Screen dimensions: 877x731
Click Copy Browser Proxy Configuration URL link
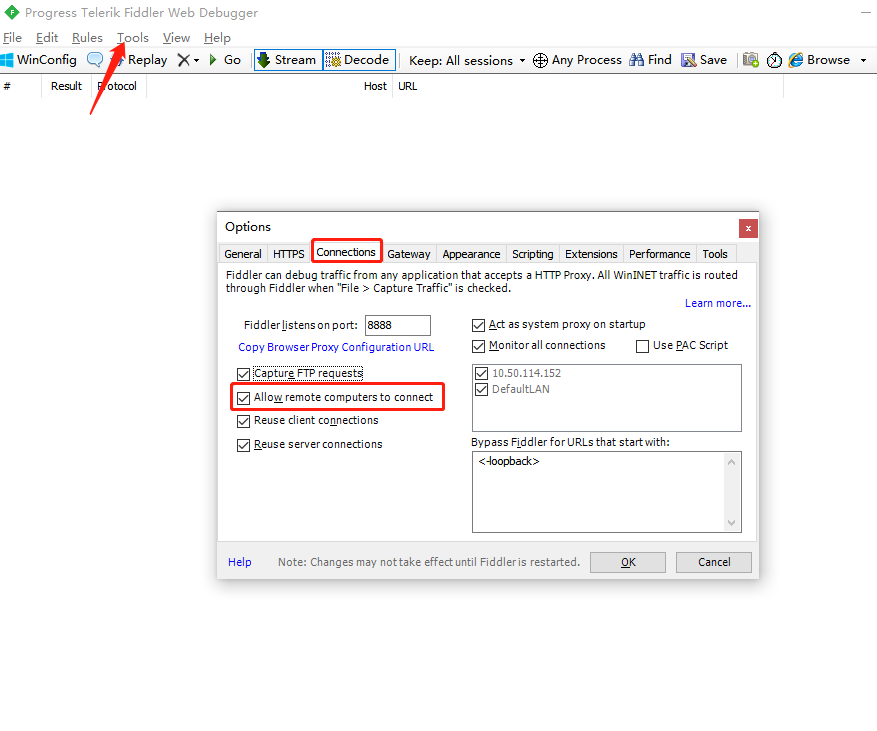pyautogui.click(x=336, y=347)
